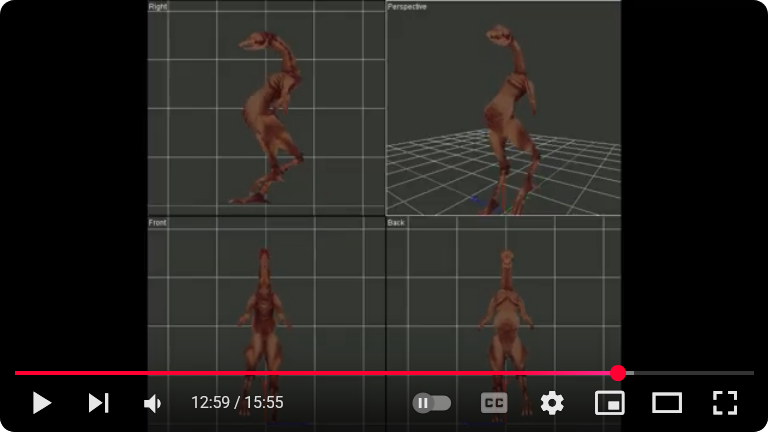Enter full screen mode
This screenshot has width=768, height=432.
click(724, 403)
